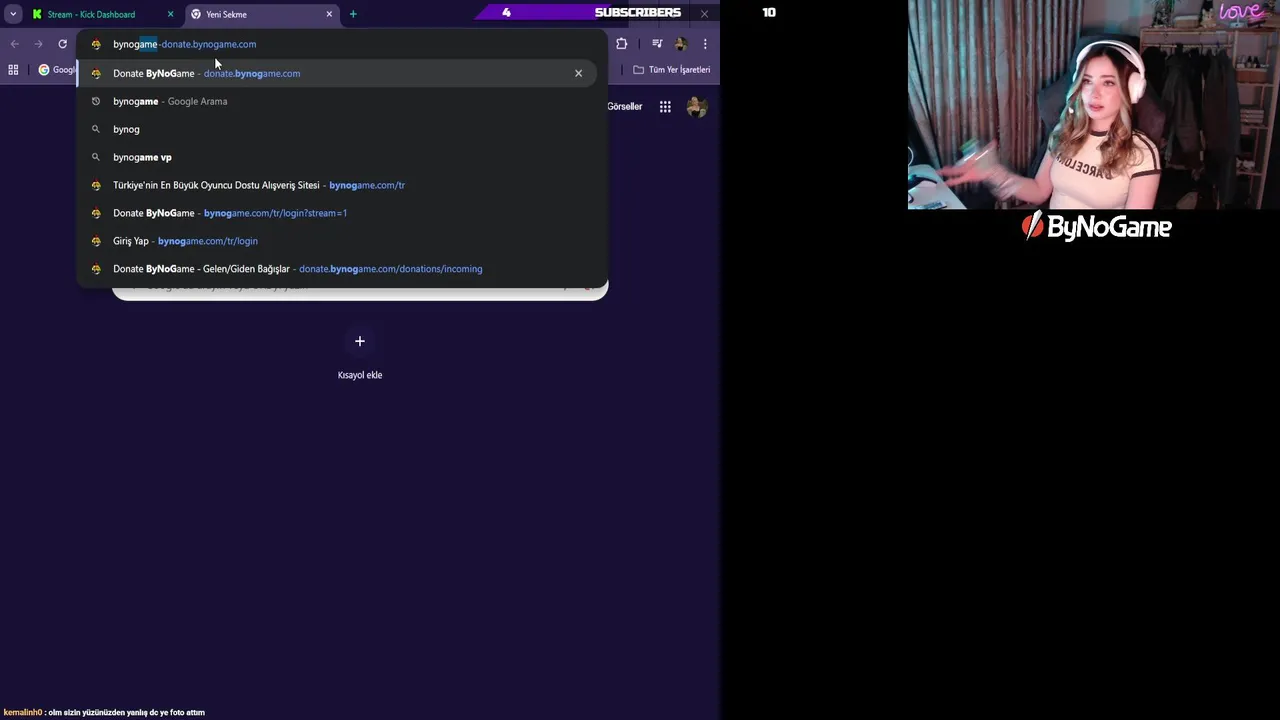Screen dimensions: 1280x720
Task: Click ByNoGame favicon in Giriş Yap row
Action: (96, 241)
